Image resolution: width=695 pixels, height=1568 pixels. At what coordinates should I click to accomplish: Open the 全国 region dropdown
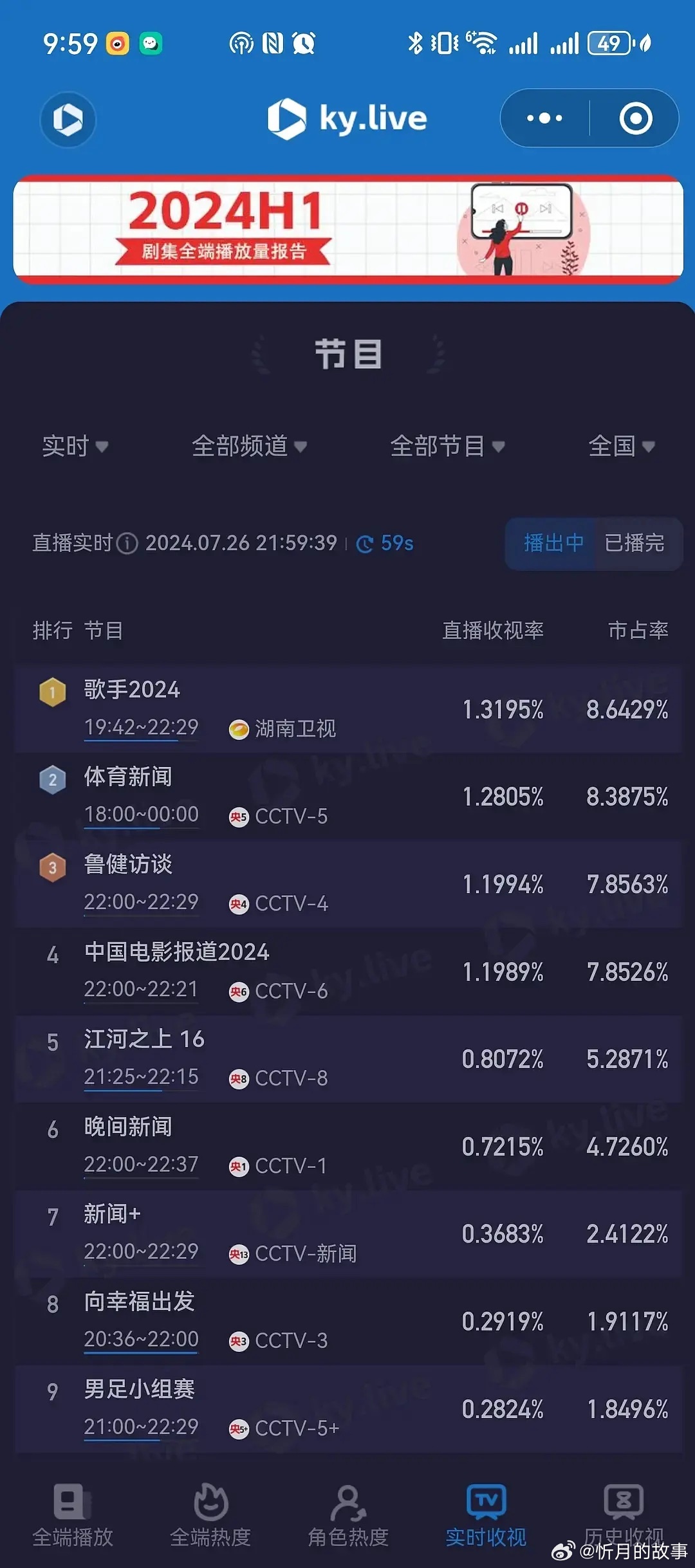tap(622, 446)
